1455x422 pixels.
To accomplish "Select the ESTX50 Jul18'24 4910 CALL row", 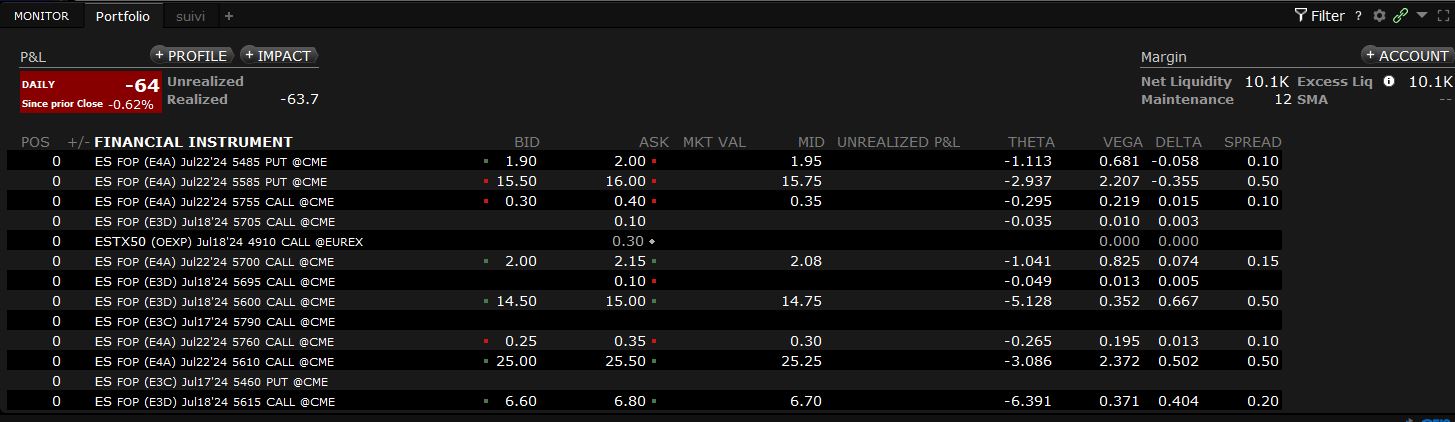I will point(229,241).
